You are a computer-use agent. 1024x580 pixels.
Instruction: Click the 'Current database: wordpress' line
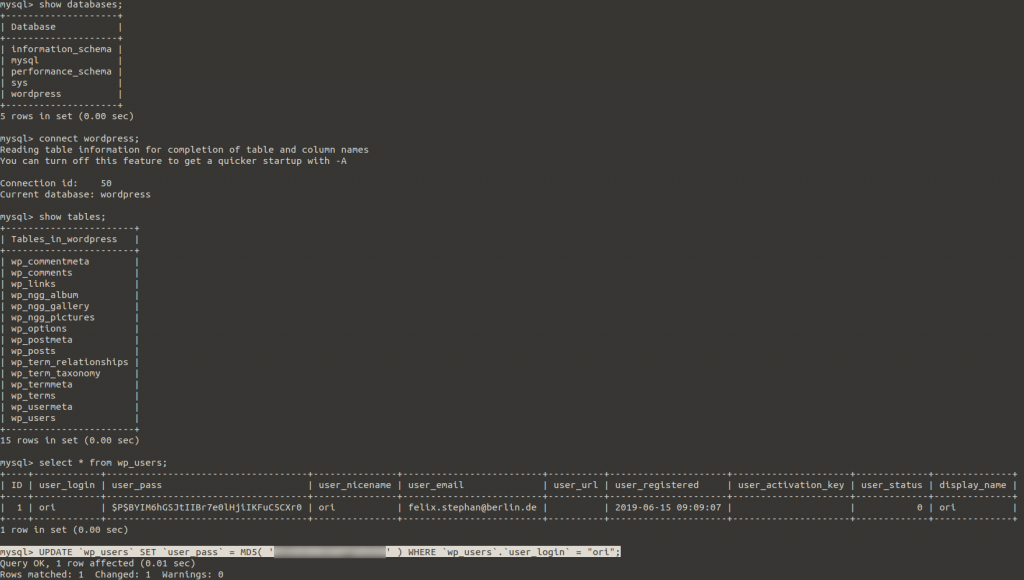75,194
